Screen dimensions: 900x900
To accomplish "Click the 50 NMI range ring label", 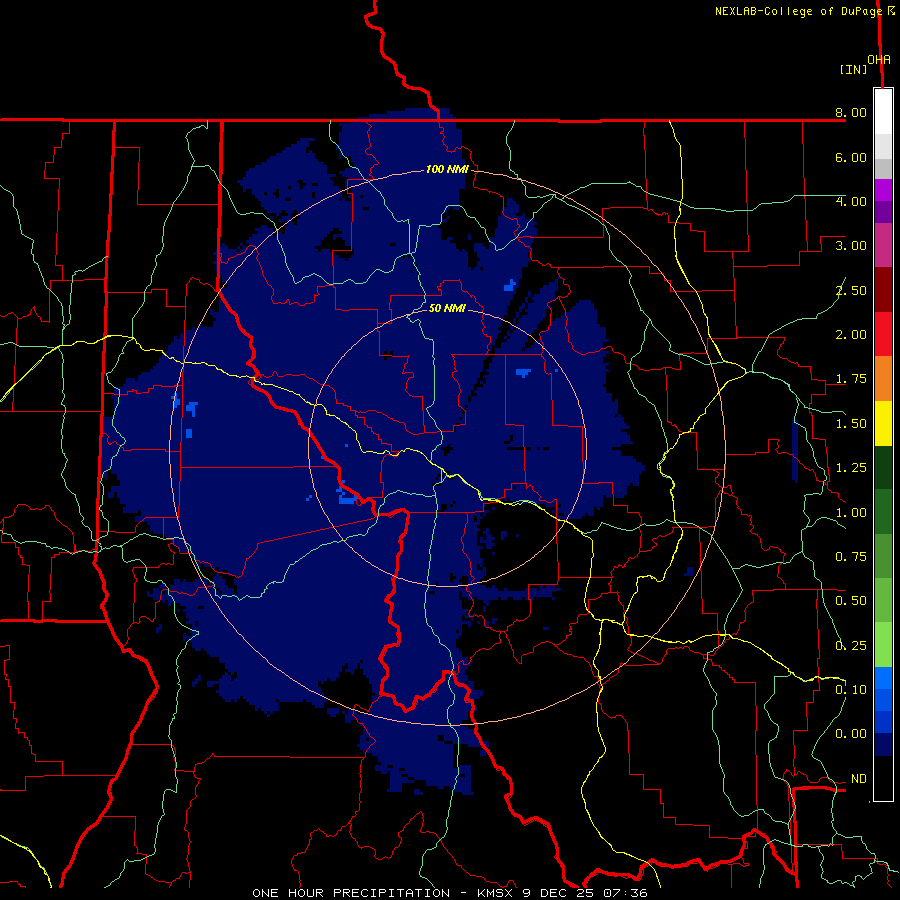I will pos(447,308).
